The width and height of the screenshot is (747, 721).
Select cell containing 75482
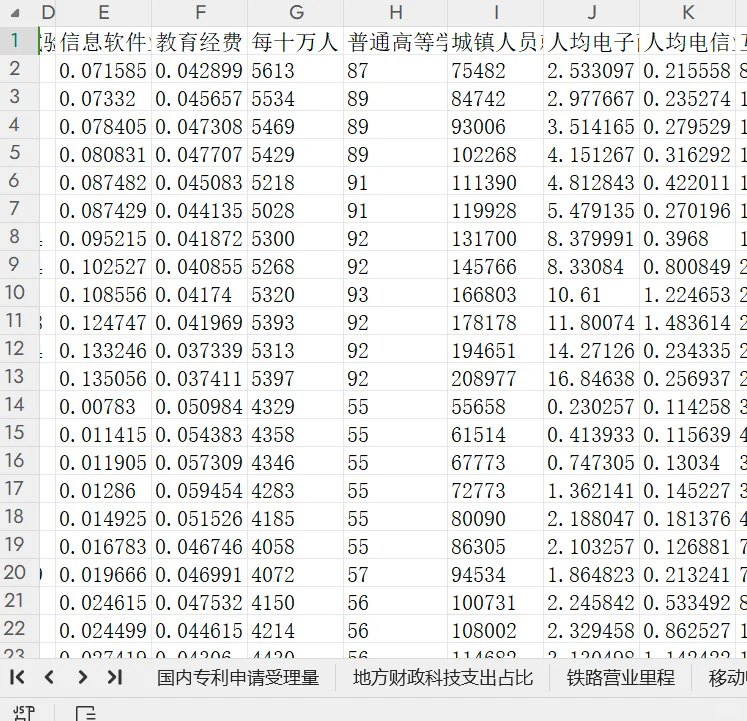[x=496, y=70]
